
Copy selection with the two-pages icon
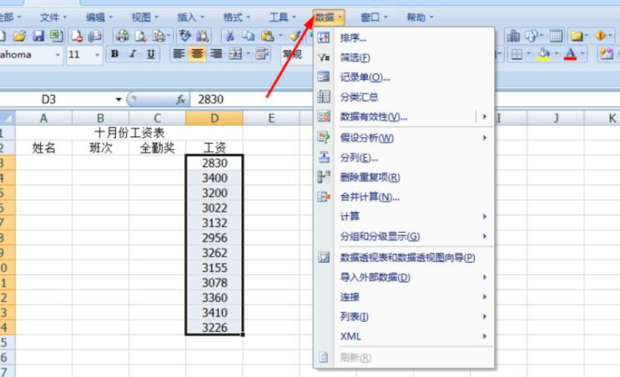click(x=248, y=36)
